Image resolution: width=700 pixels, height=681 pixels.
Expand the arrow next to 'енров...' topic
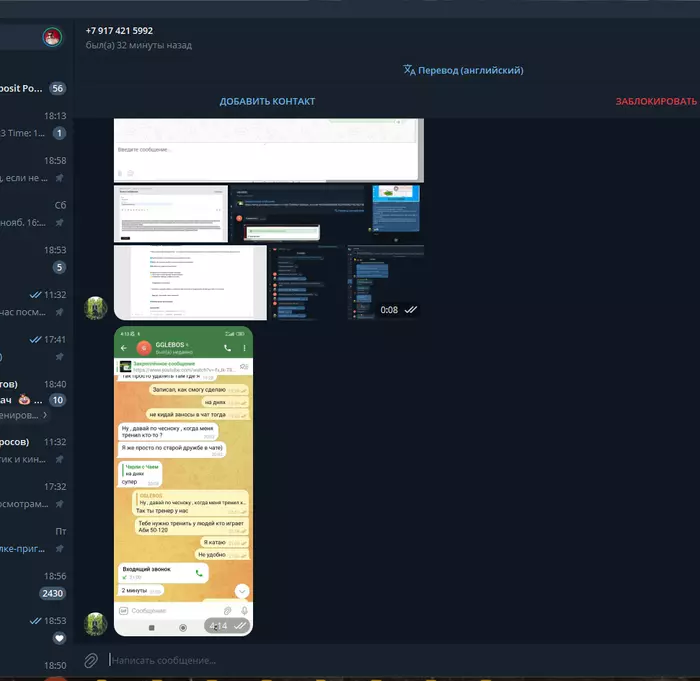(x=45, y=415)
